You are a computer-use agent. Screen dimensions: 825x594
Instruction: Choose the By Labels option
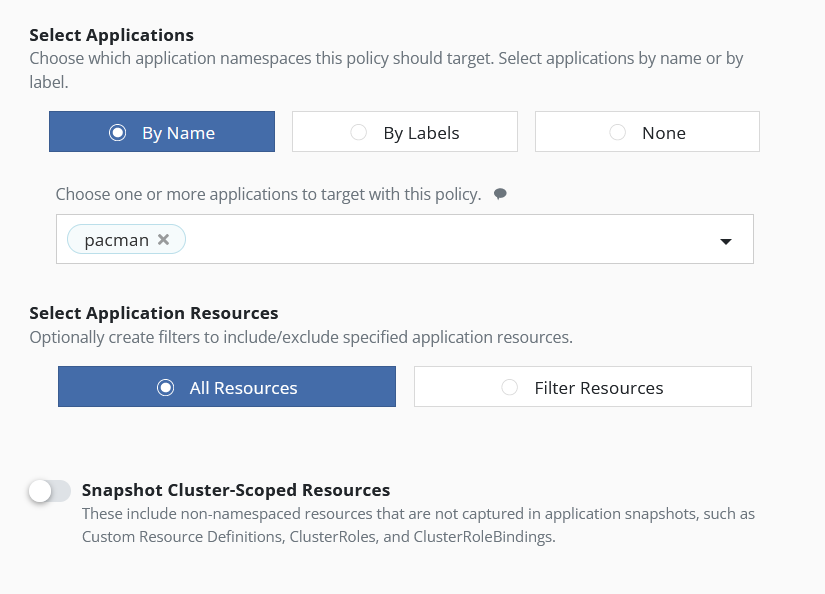pyautogui.click(x=405, y=132)
